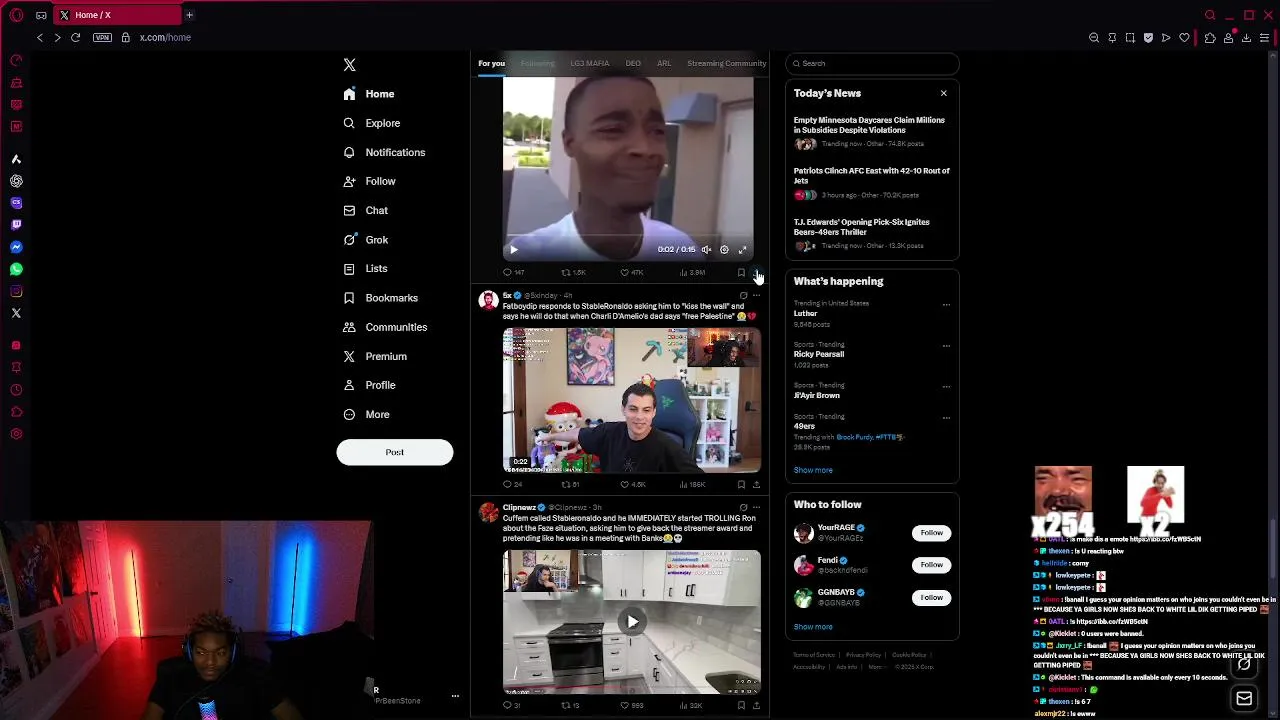Open Easy Setup sliders icon
Image resolution: width=1280 pixels, height=720 pixels.
click(x=1265, y=37)
